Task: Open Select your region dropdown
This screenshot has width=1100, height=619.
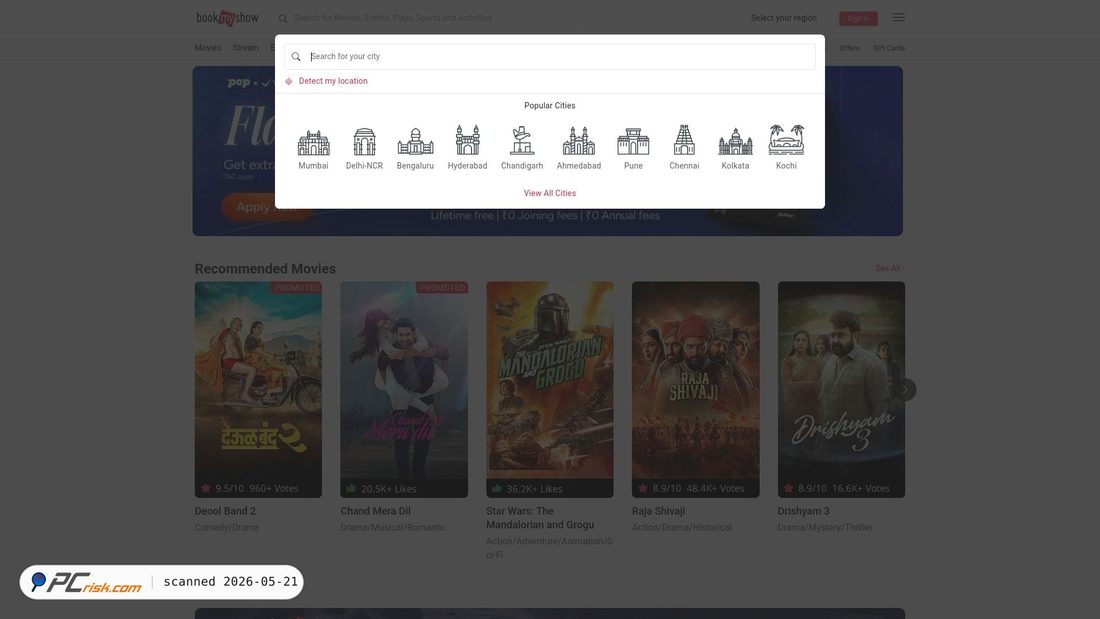Action: point(784,18)
